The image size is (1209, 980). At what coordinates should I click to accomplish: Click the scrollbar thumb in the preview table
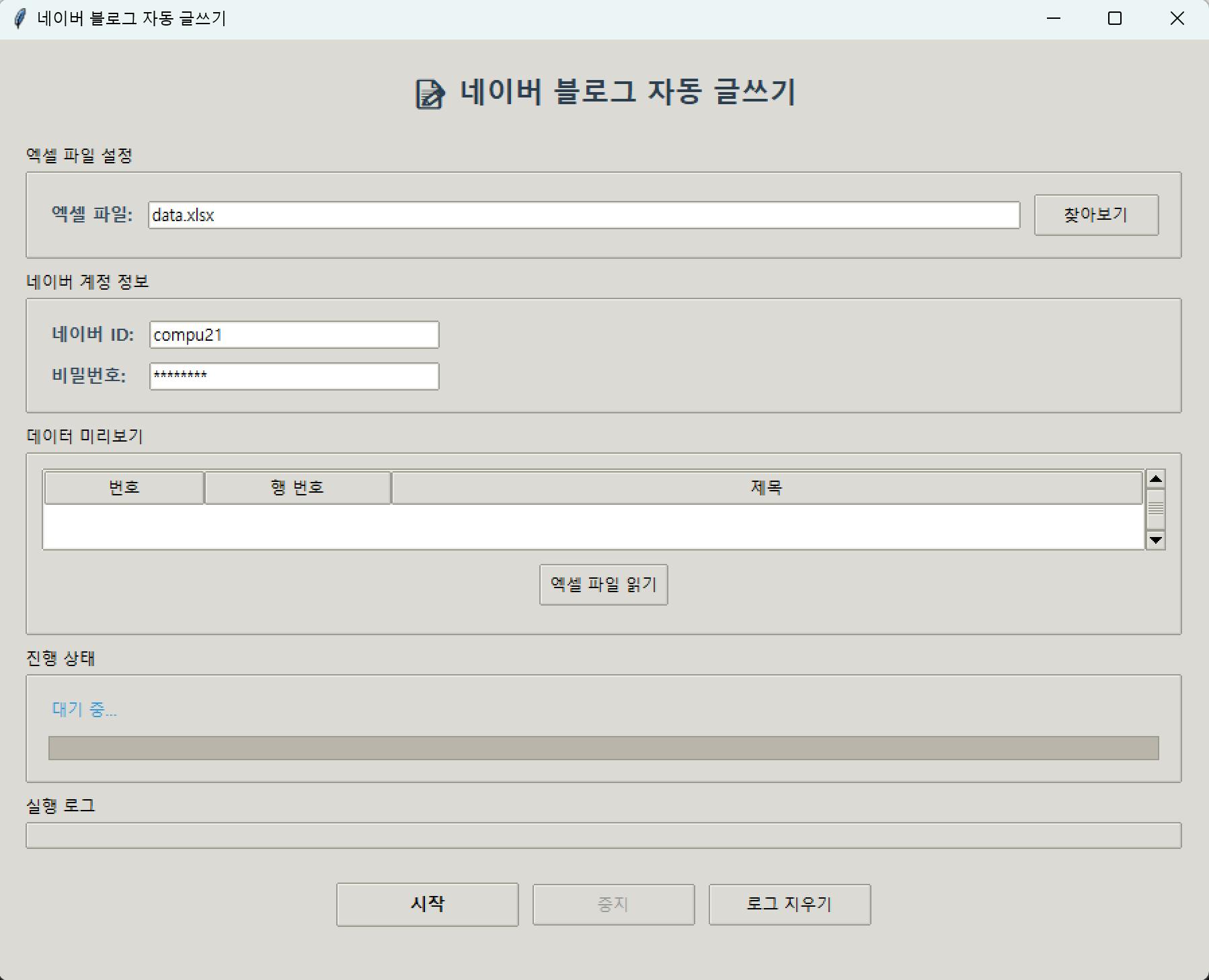(1156, 509)
